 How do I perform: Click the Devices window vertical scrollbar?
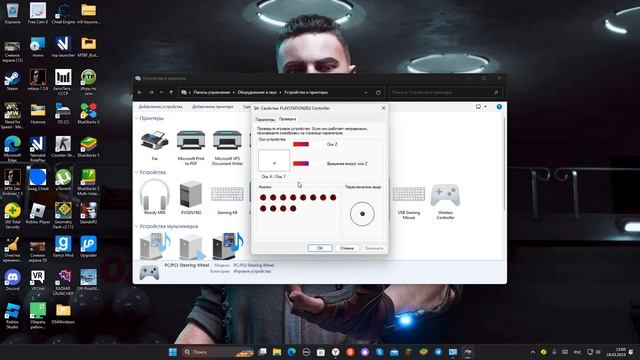(x=504, y=163)
